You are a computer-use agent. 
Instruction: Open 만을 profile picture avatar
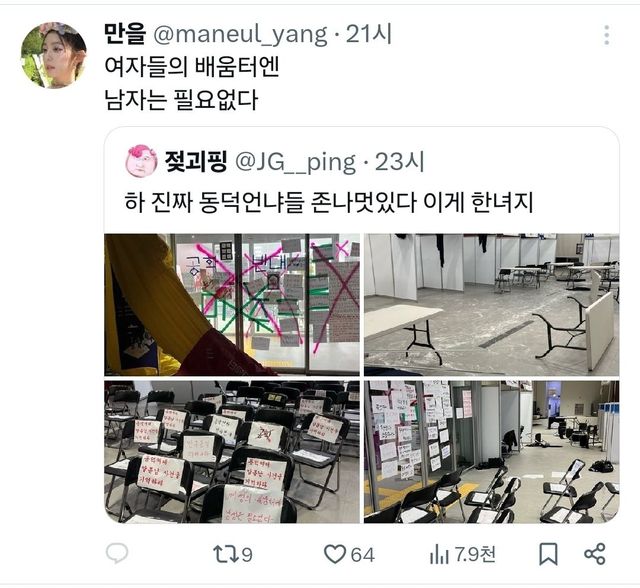click(x=53, y=55)
